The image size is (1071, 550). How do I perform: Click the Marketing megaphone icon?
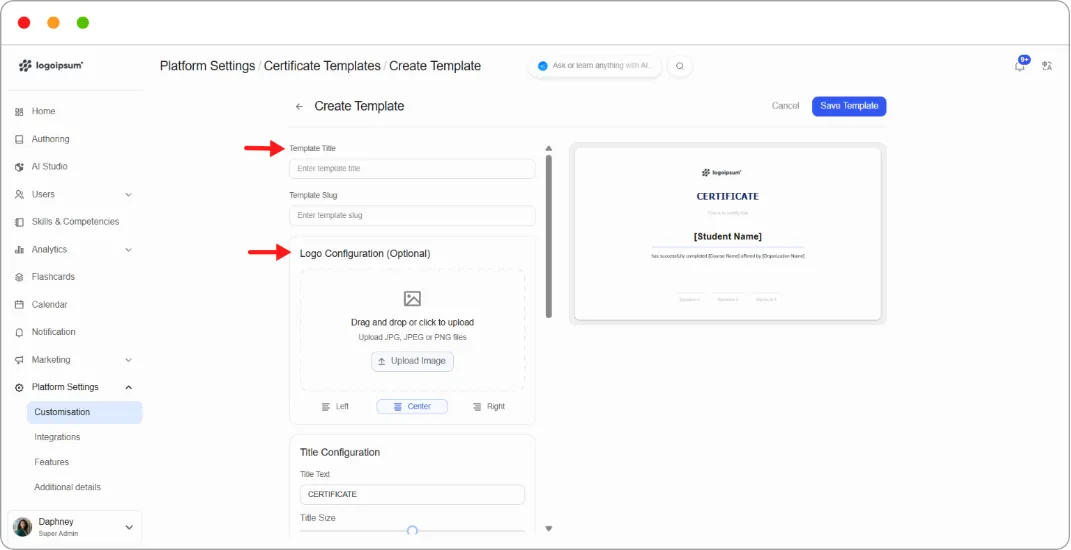coord(19,360)
